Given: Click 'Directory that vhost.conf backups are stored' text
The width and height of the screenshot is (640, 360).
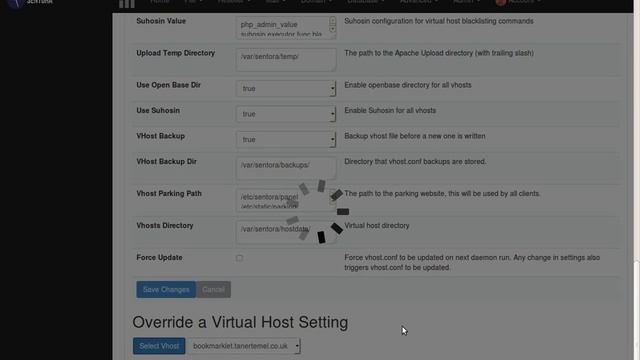Looking at the screenshot, I should coord(415,162).
